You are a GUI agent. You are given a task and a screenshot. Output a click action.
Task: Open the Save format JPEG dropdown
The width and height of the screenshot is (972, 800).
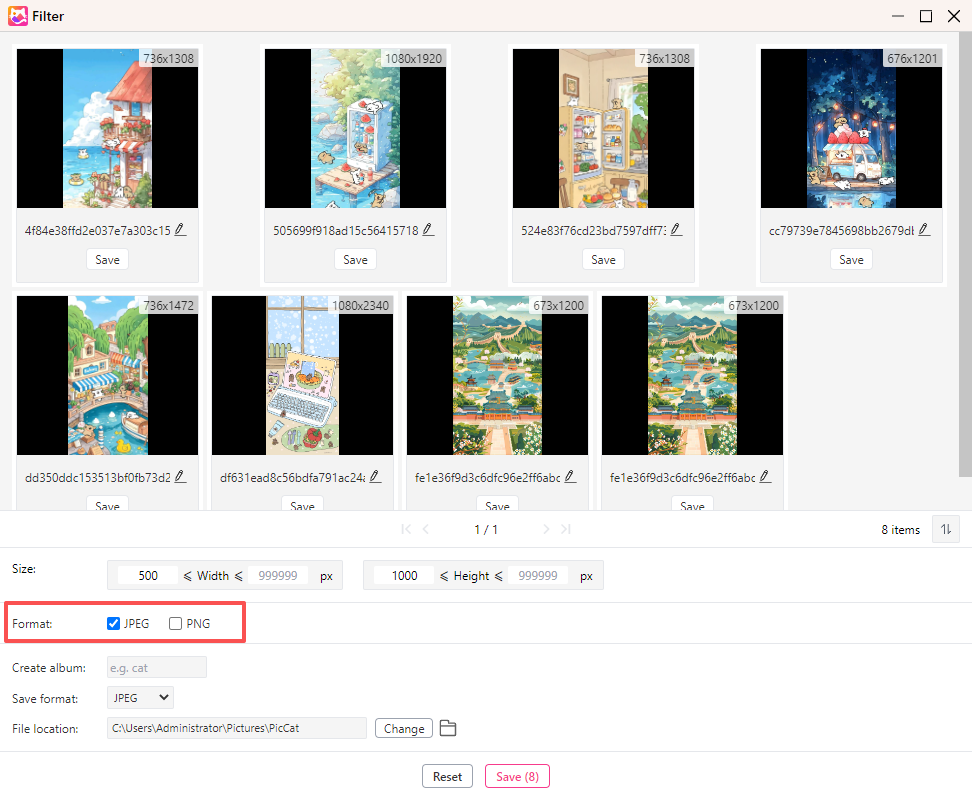pyautogui.click(x=140, y=698)
